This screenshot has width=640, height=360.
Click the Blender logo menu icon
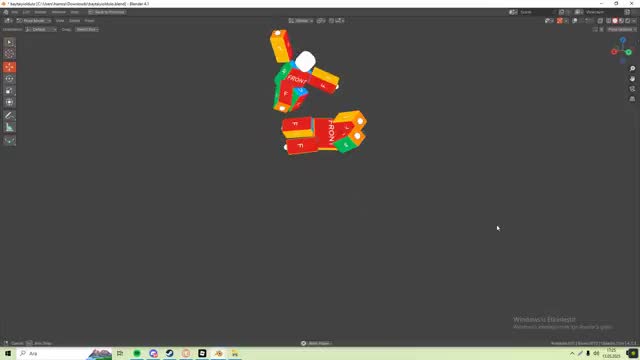[6, 12]
